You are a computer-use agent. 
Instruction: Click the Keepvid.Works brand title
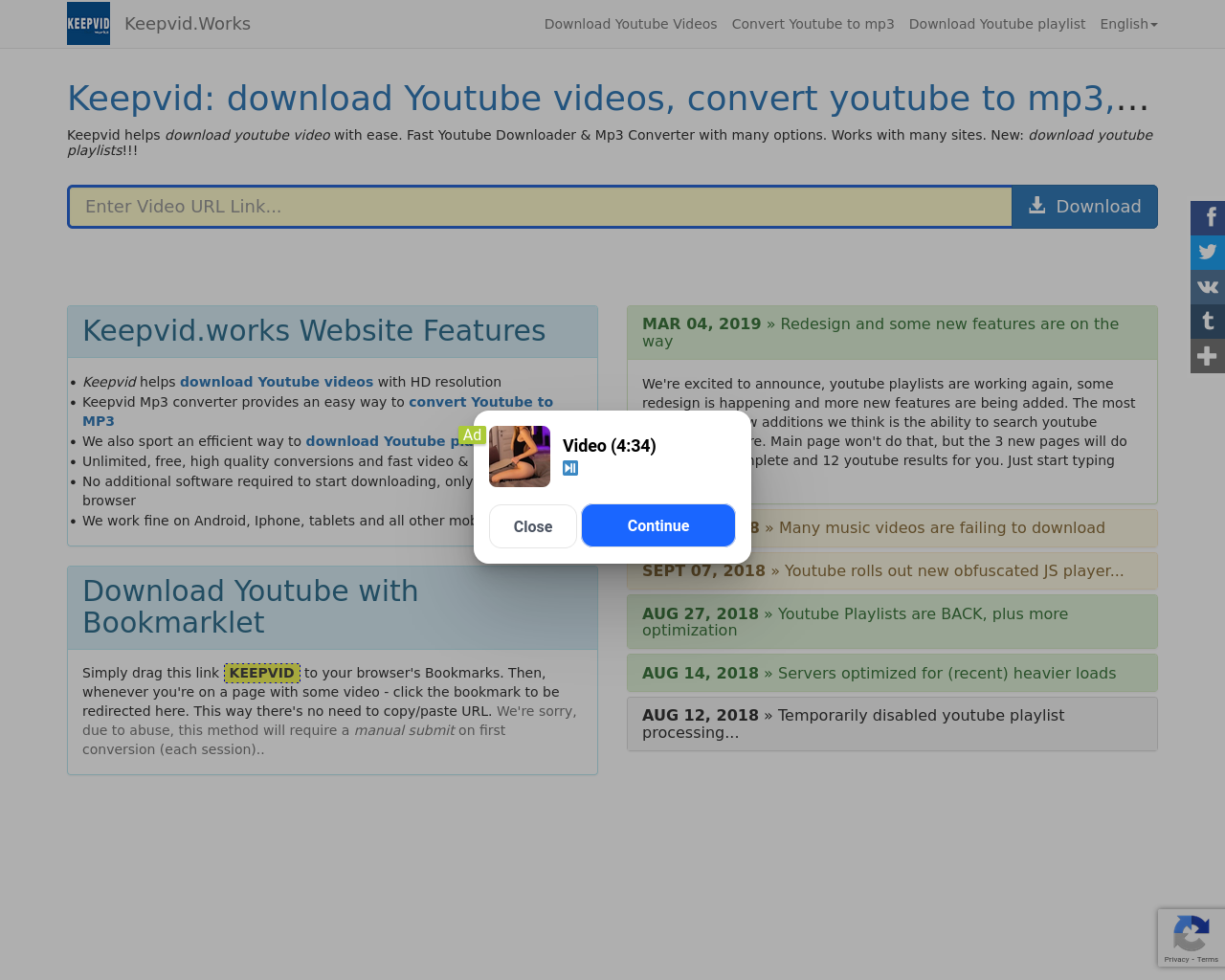pyautogui.click(x=188, y=24)
